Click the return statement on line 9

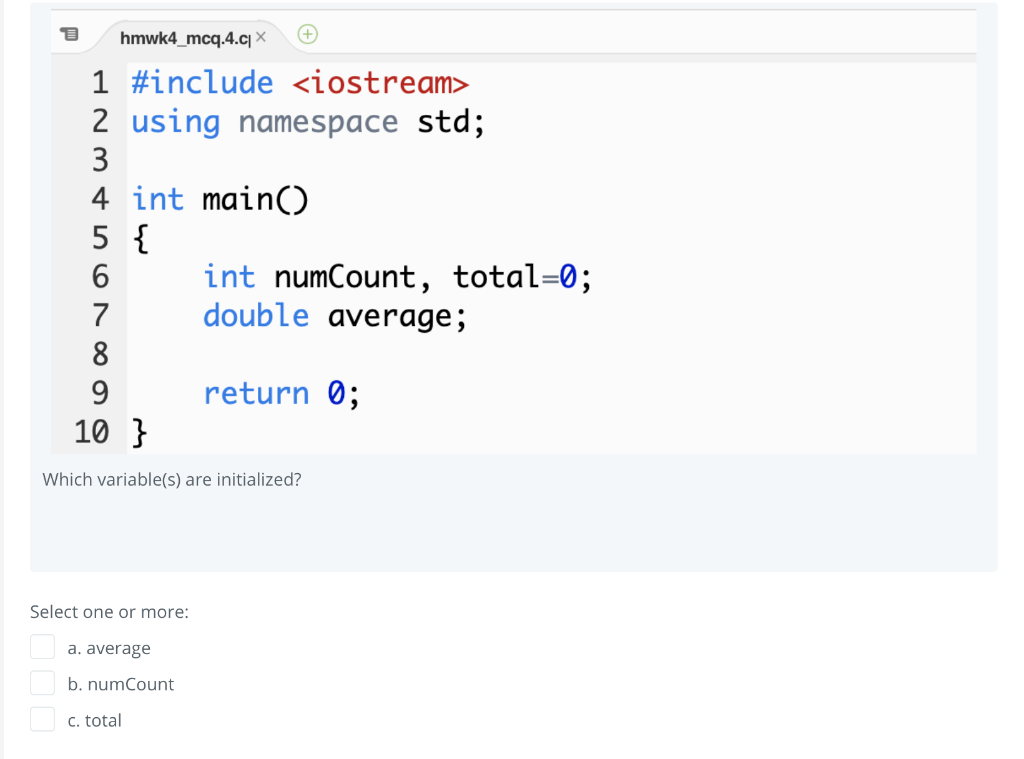pyautogui.click(x=257, y=392)
